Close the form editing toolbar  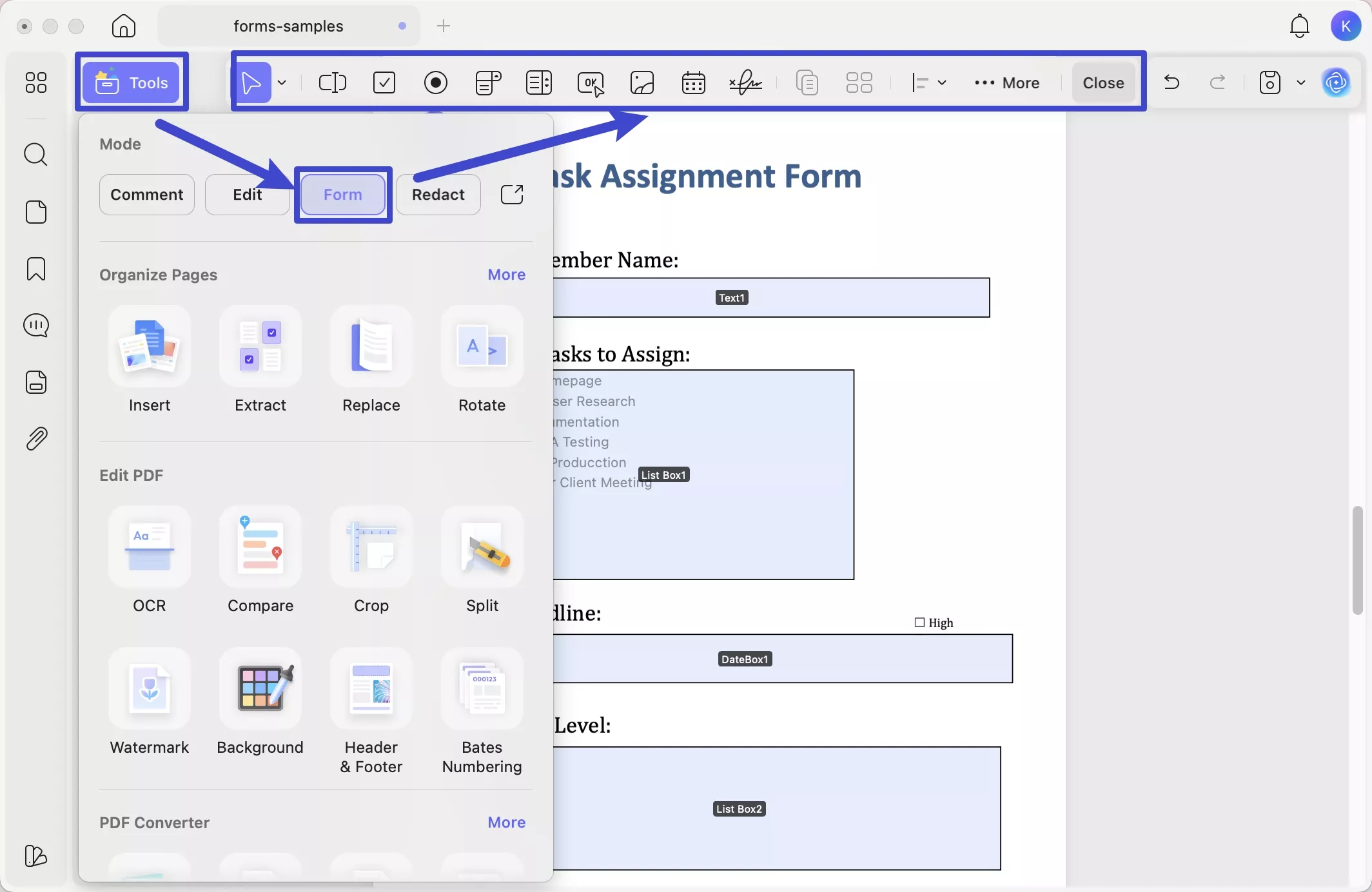coord(1103,82)
